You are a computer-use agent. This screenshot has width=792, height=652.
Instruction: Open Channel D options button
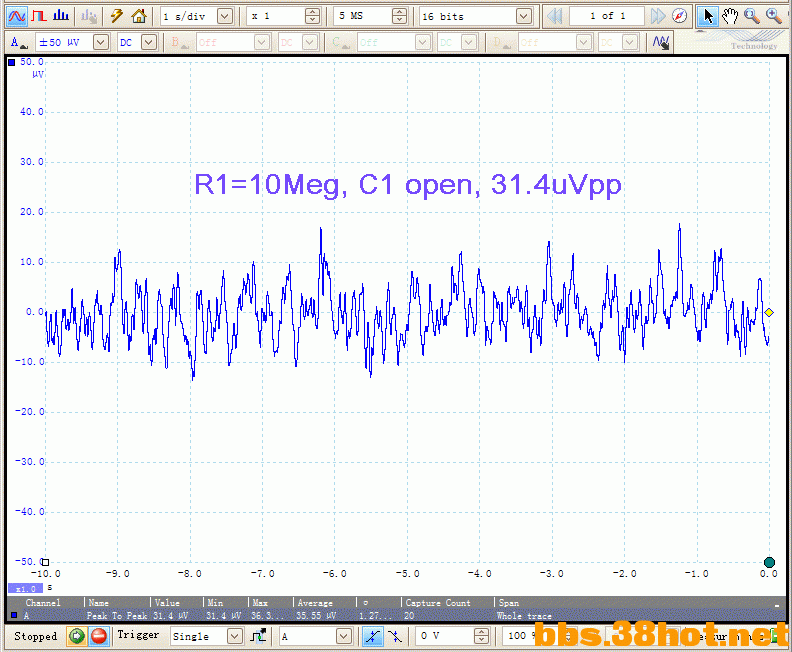coord(501,42)
